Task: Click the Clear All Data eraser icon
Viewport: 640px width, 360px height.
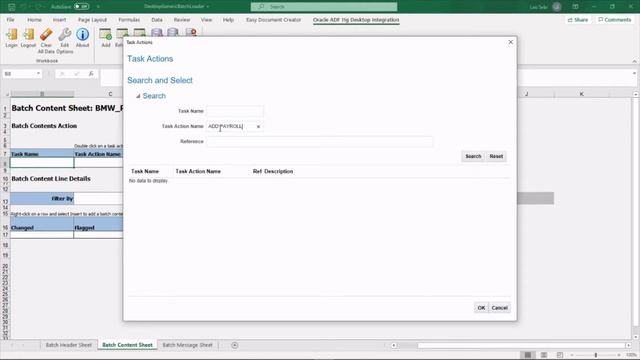Action: coord(46,35)
